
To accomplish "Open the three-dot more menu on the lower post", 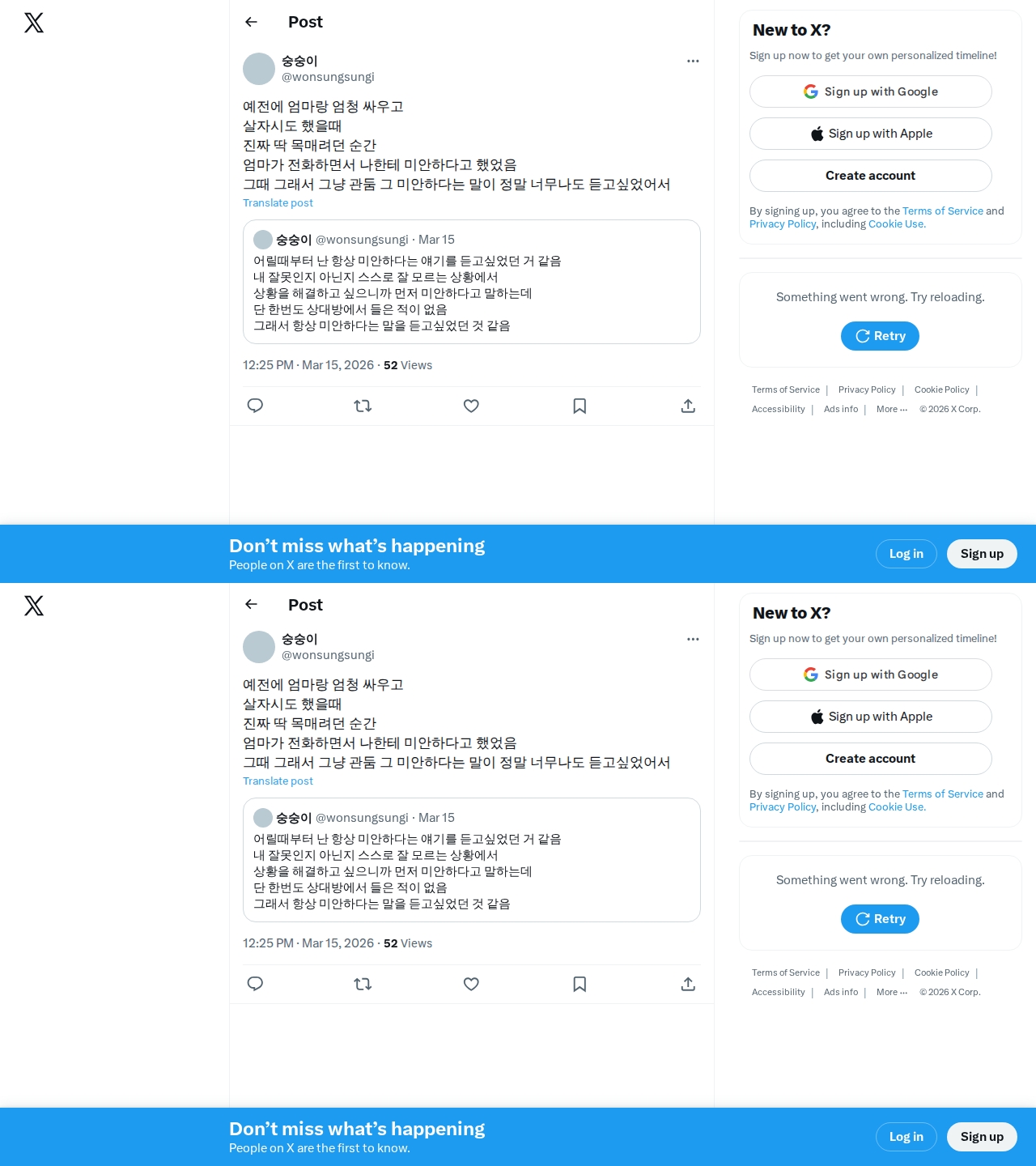I will click(693, 639).
